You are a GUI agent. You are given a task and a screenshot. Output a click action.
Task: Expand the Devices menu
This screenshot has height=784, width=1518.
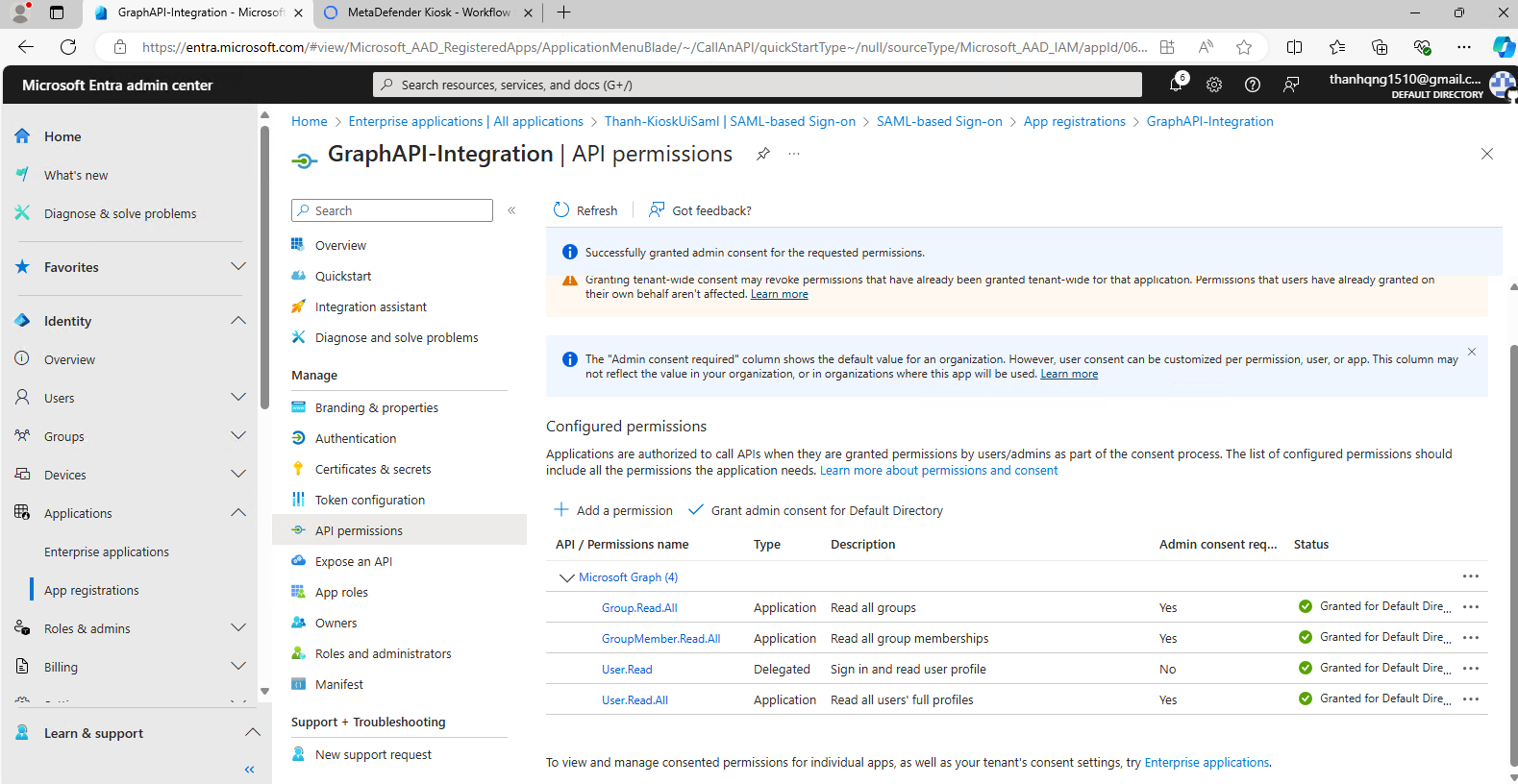coord(238,474)
